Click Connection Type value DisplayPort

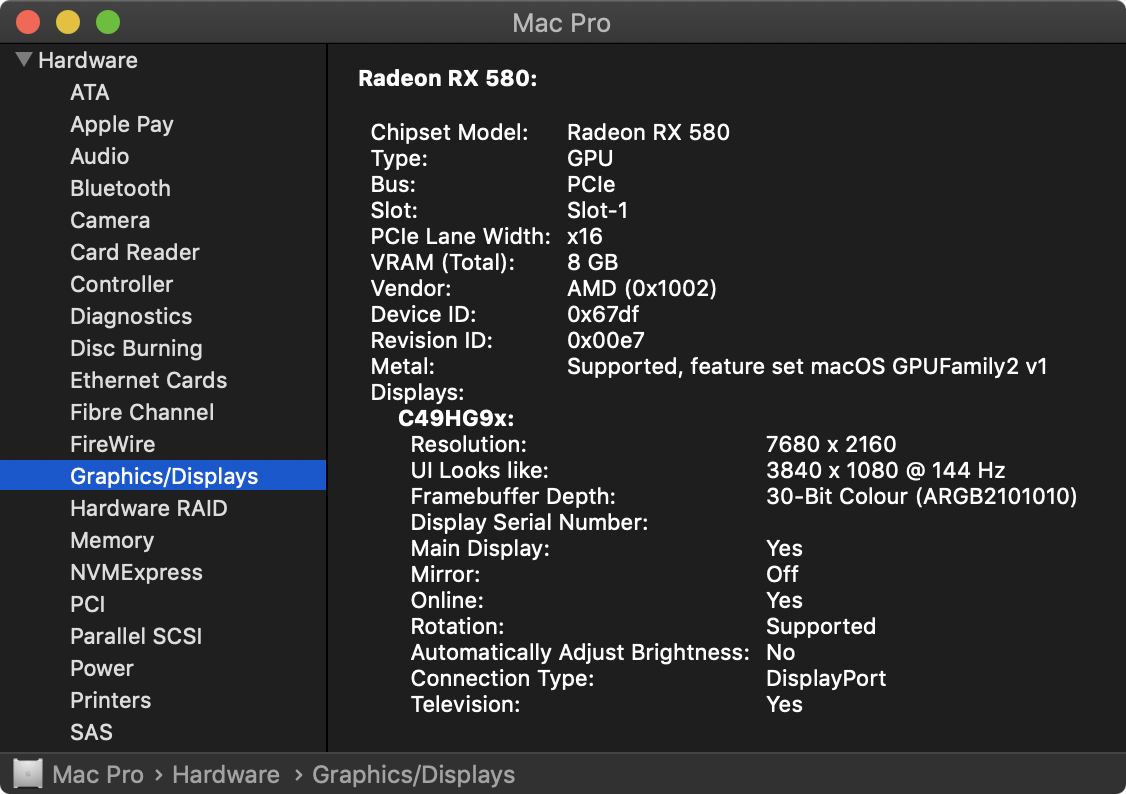[x=826, y=678]
